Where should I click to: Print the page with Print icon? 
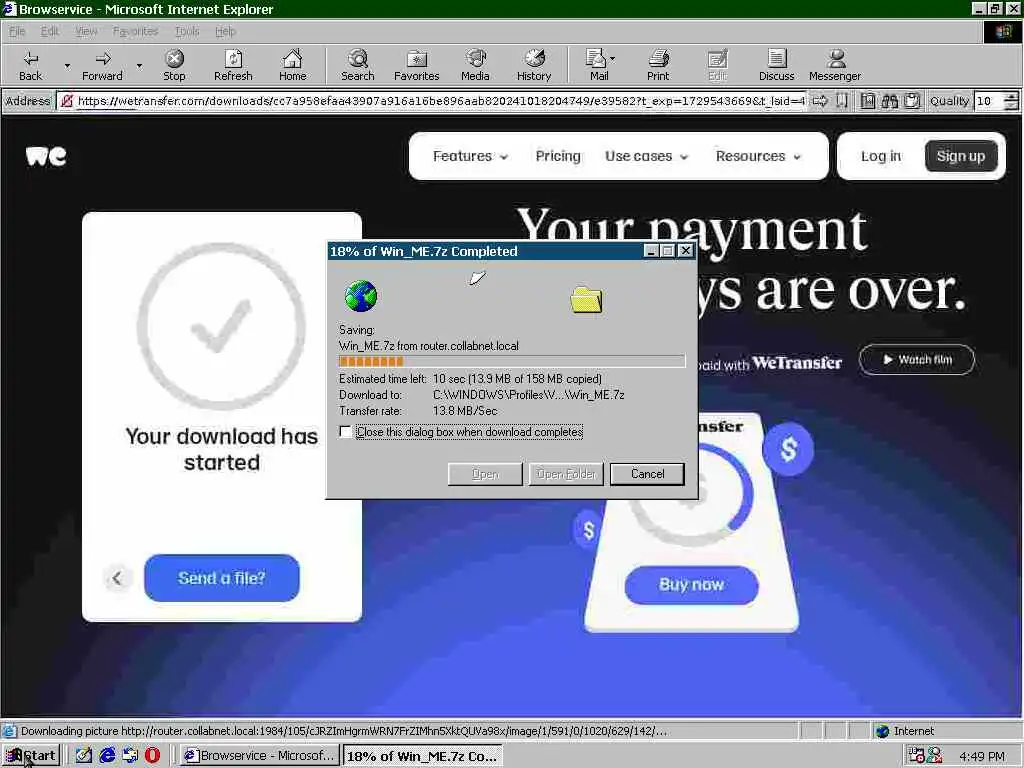coord(658,65)
